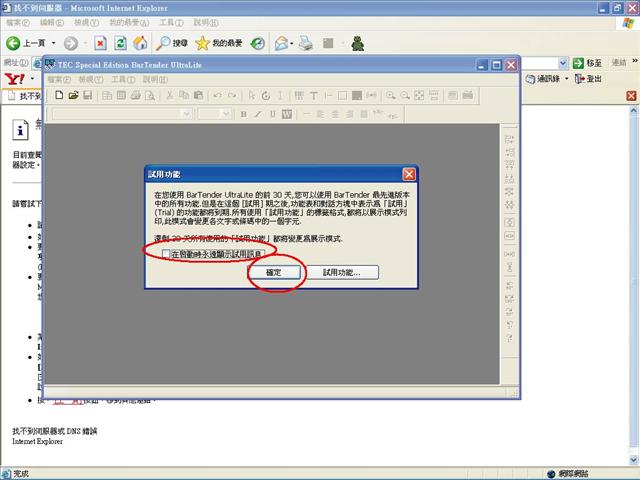Image resolution: width=640 pixels, height=480 pixels.
Task: Open the 編輯 menu in Internet Explorer
Action: 51,22
